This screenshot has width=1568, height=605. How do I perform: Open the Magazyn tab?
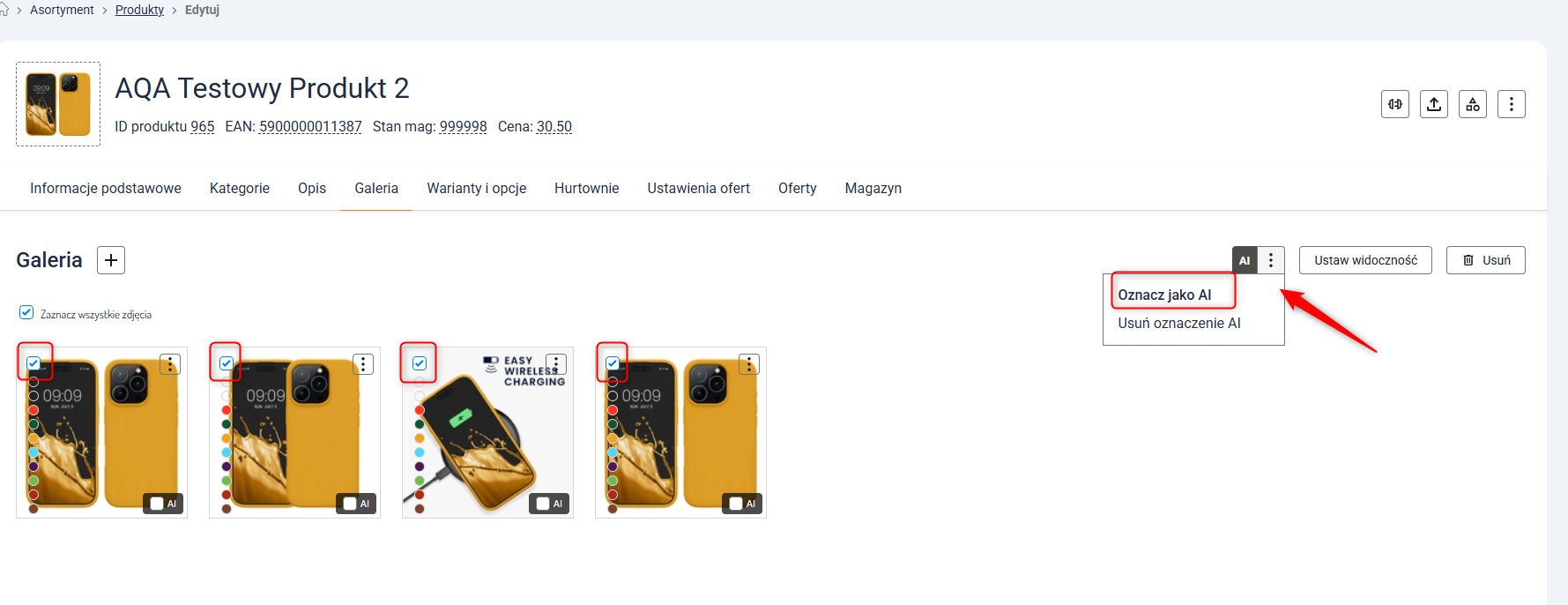click(x=873, y=188)
